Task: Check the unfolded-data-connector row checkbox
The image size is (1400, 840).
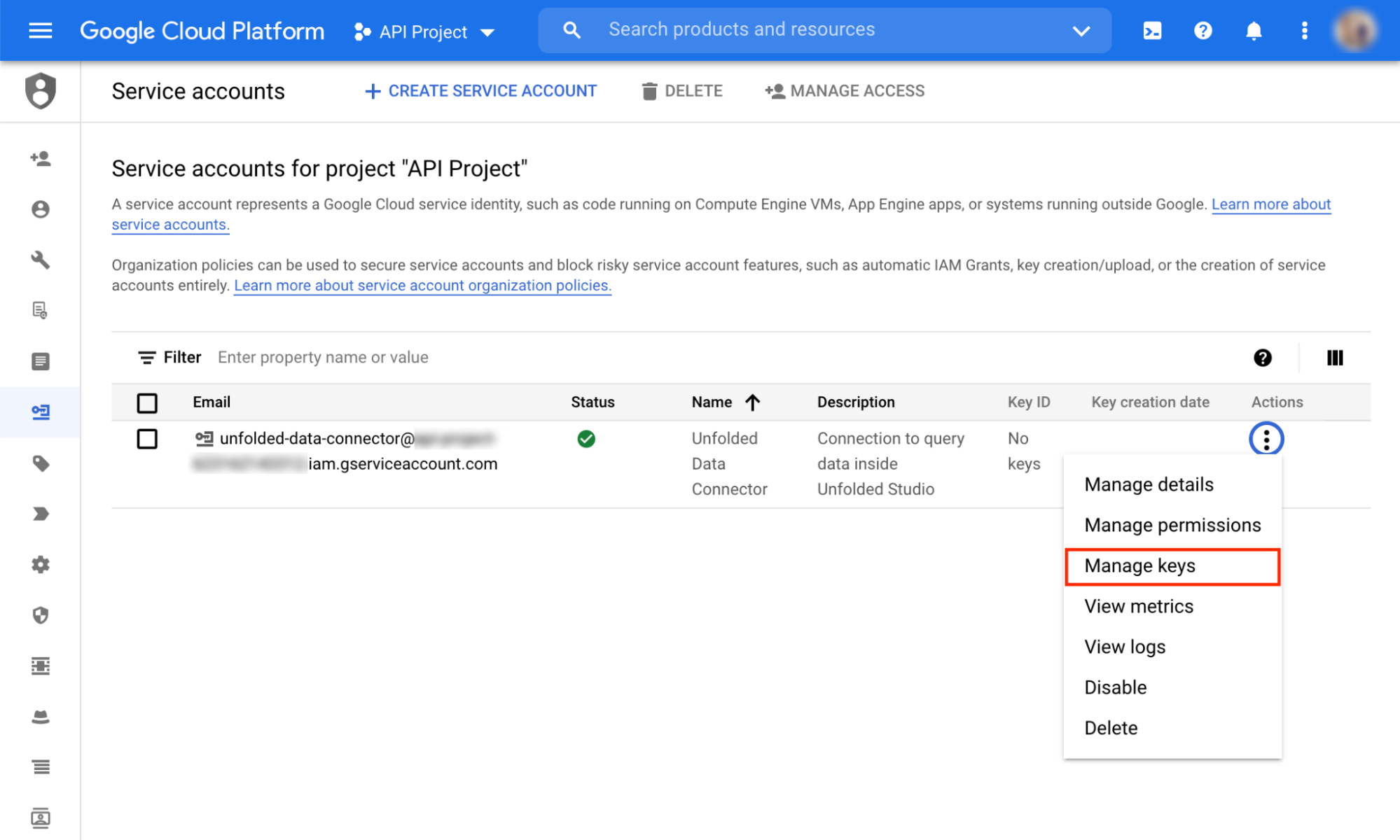Action: click(147, 439)
